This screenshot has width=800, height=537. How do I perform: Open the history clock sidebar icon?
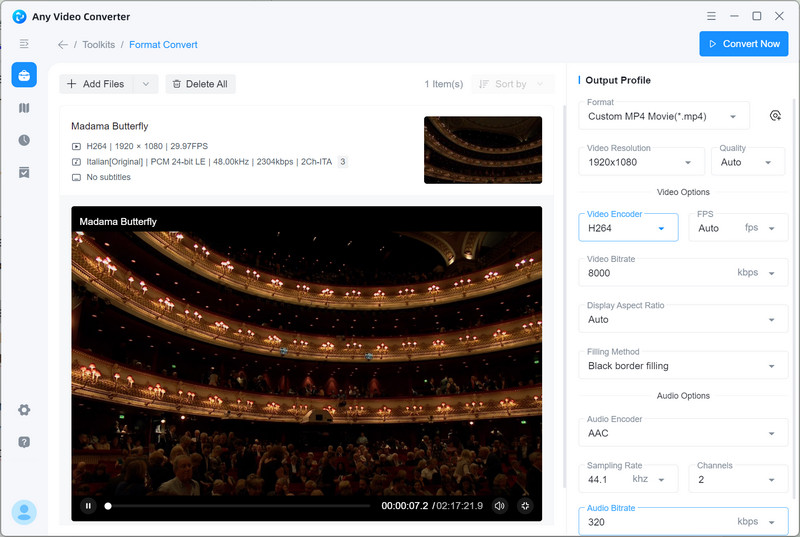click(24, 140)
